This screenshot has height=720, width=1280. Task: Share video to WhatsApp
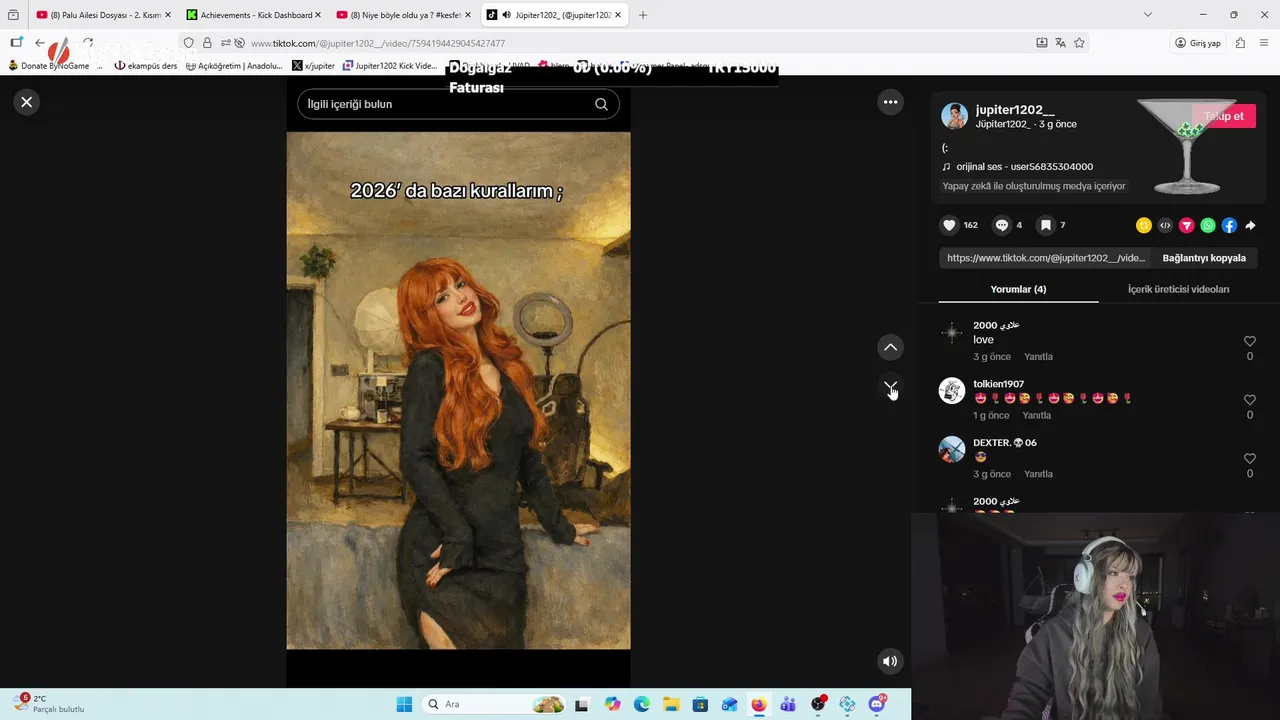pyautogui.click(x=1208, y=225)
